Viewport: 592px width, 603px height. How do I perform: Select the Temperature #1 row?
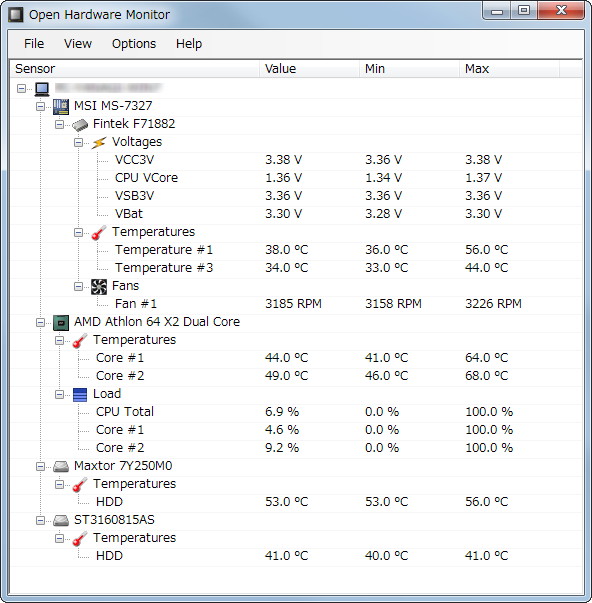pos(296,250)
